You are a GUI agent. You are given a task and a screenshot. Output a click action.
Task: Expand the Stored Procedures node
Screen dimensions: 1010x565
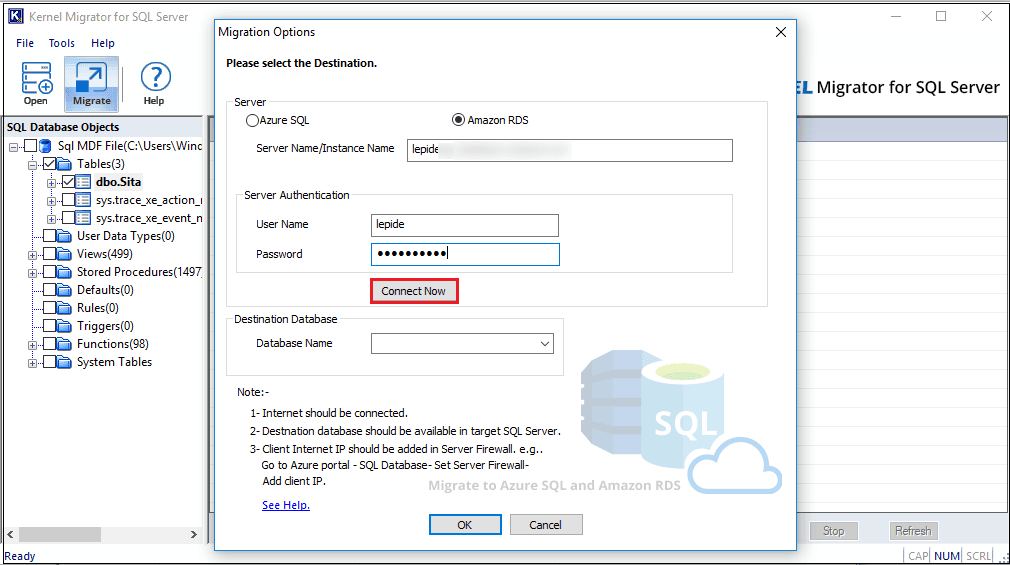click(x=32, y=274)
